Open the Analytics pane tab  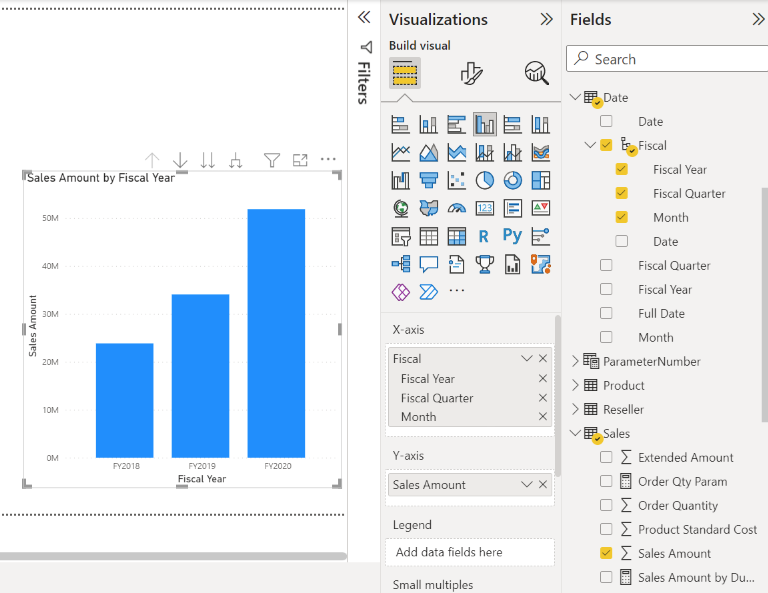click(x=536, y=73)
